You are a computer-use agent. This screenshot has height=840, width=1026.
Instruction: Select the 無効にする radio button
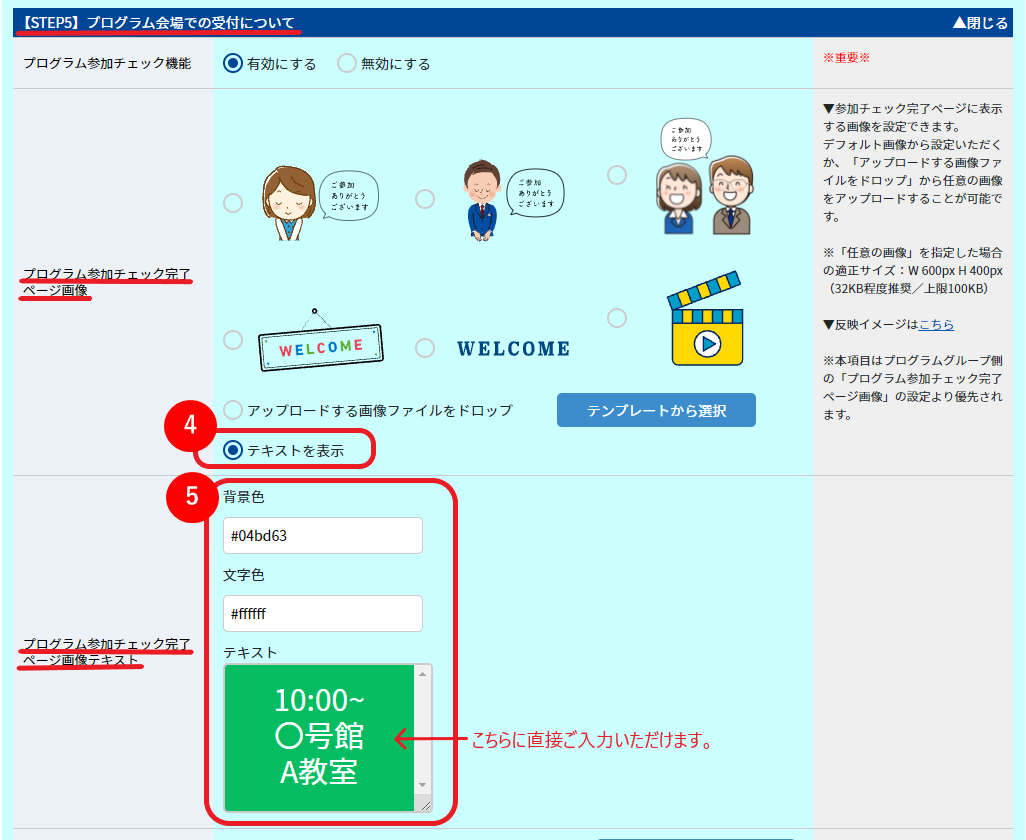(347, 63)
